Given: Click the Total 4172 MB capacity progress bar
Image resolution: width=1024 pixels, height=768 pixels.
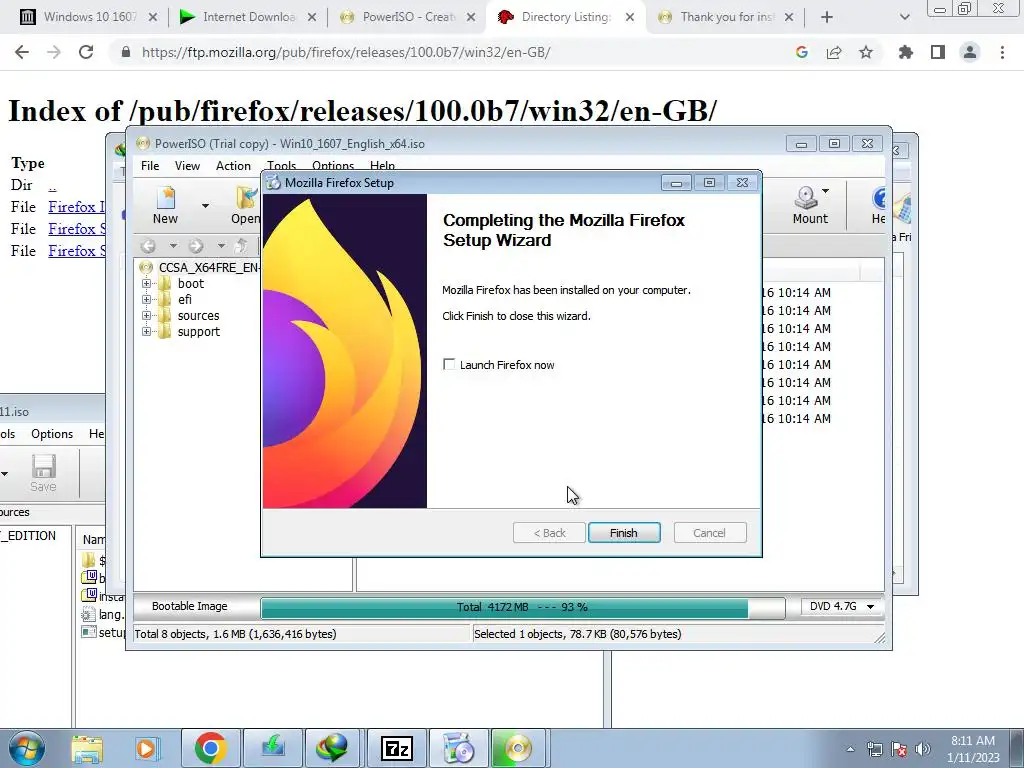Looking at the screenshot, I should coord(522,607).
